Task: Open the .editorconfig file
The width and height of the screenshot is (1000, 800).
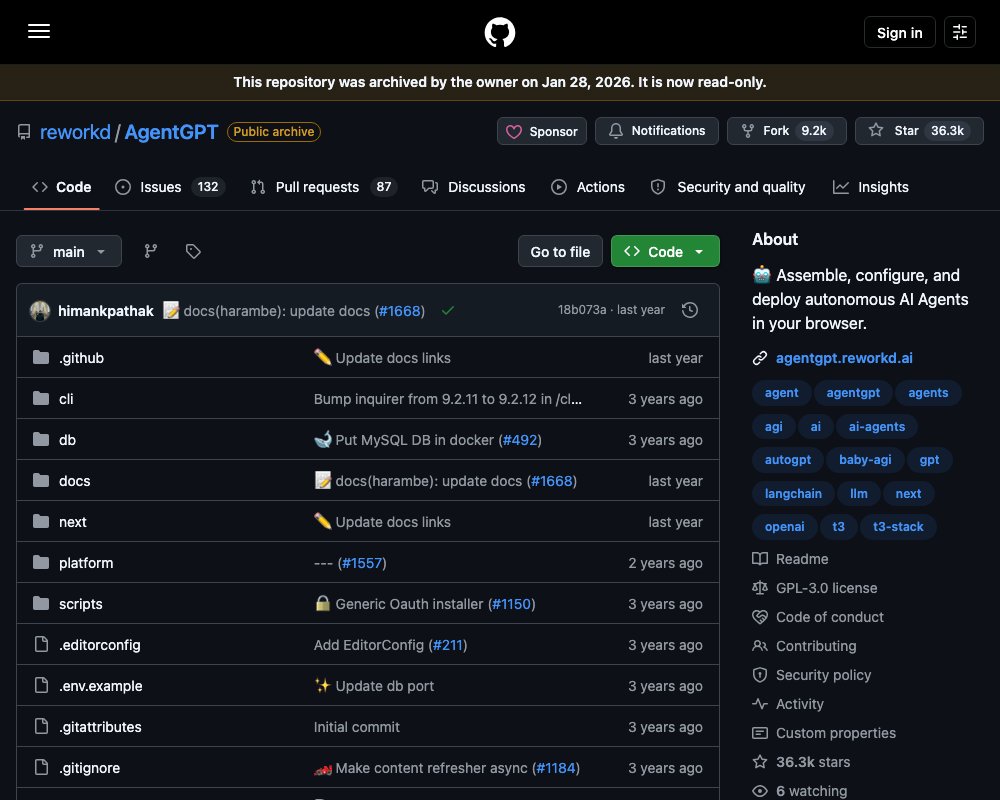Action: click(x=99, y=645)
